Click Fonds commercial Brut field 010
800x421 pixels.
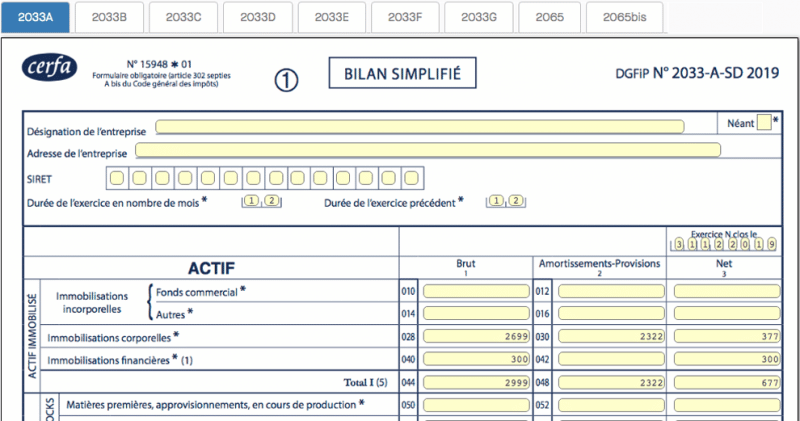(476, 291)
